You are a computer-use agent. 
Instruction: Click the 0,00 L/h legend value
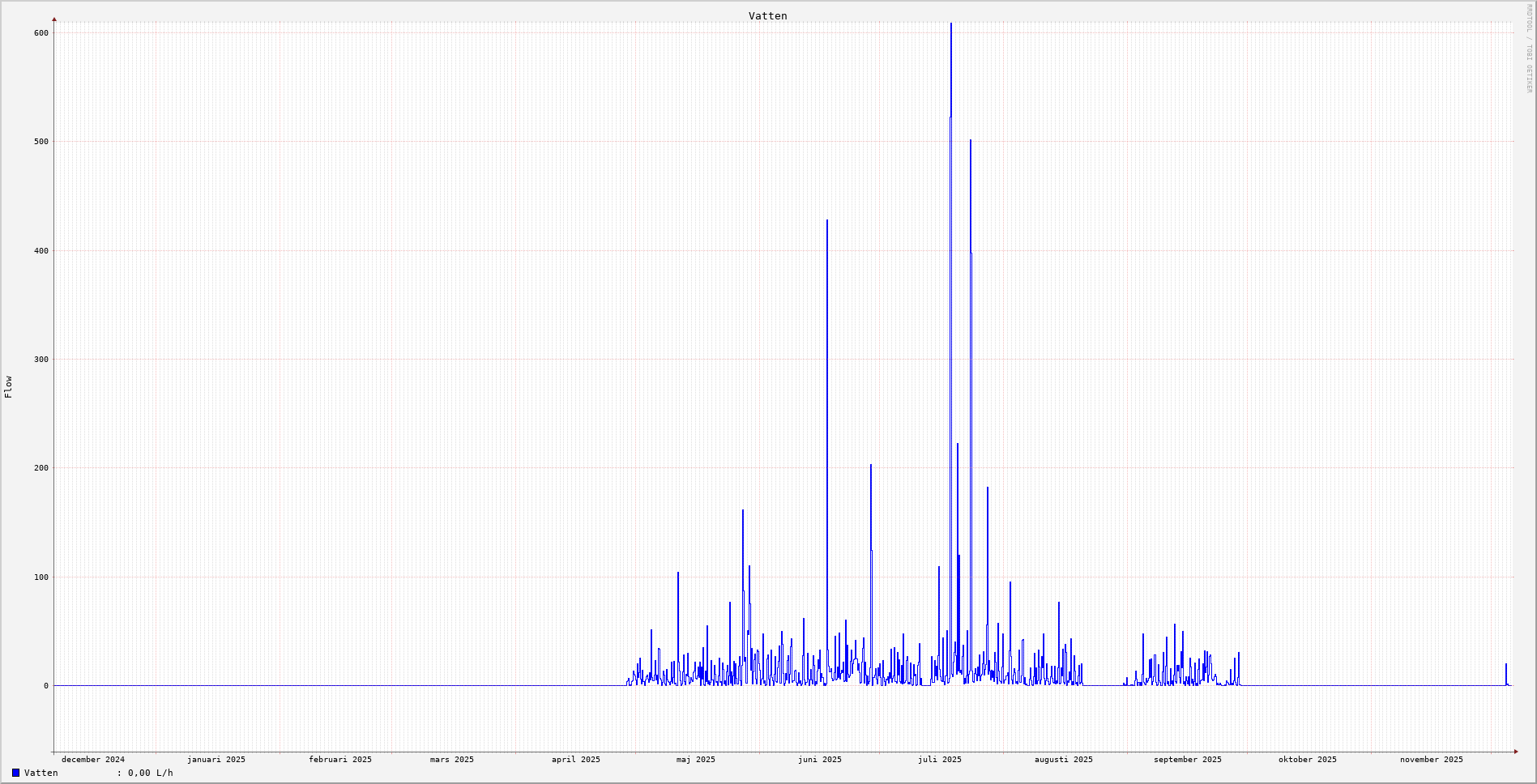click(x=150, y=773)
